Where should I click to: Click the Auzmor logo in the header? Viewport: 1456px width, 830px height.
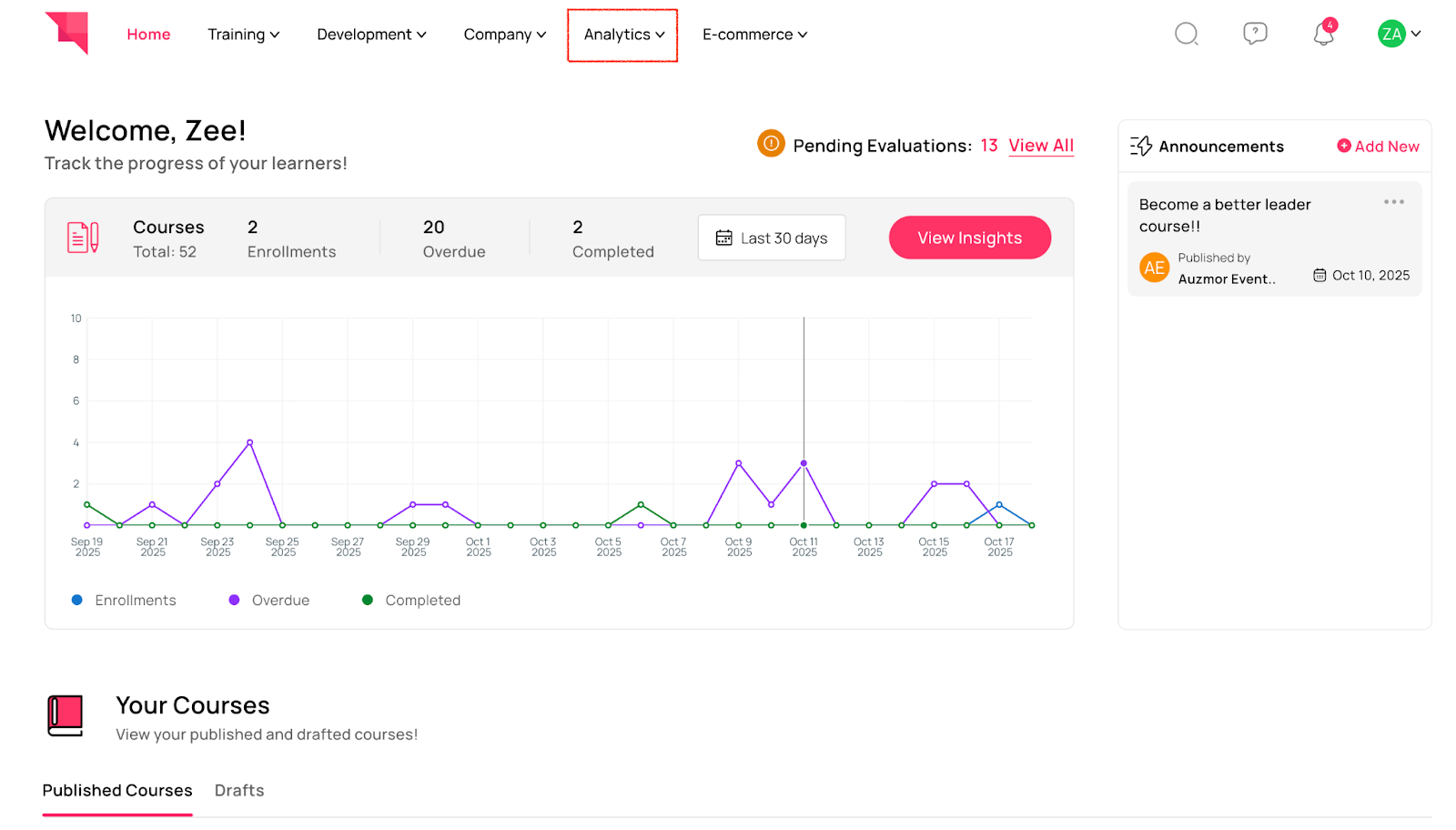coord(68,33)
